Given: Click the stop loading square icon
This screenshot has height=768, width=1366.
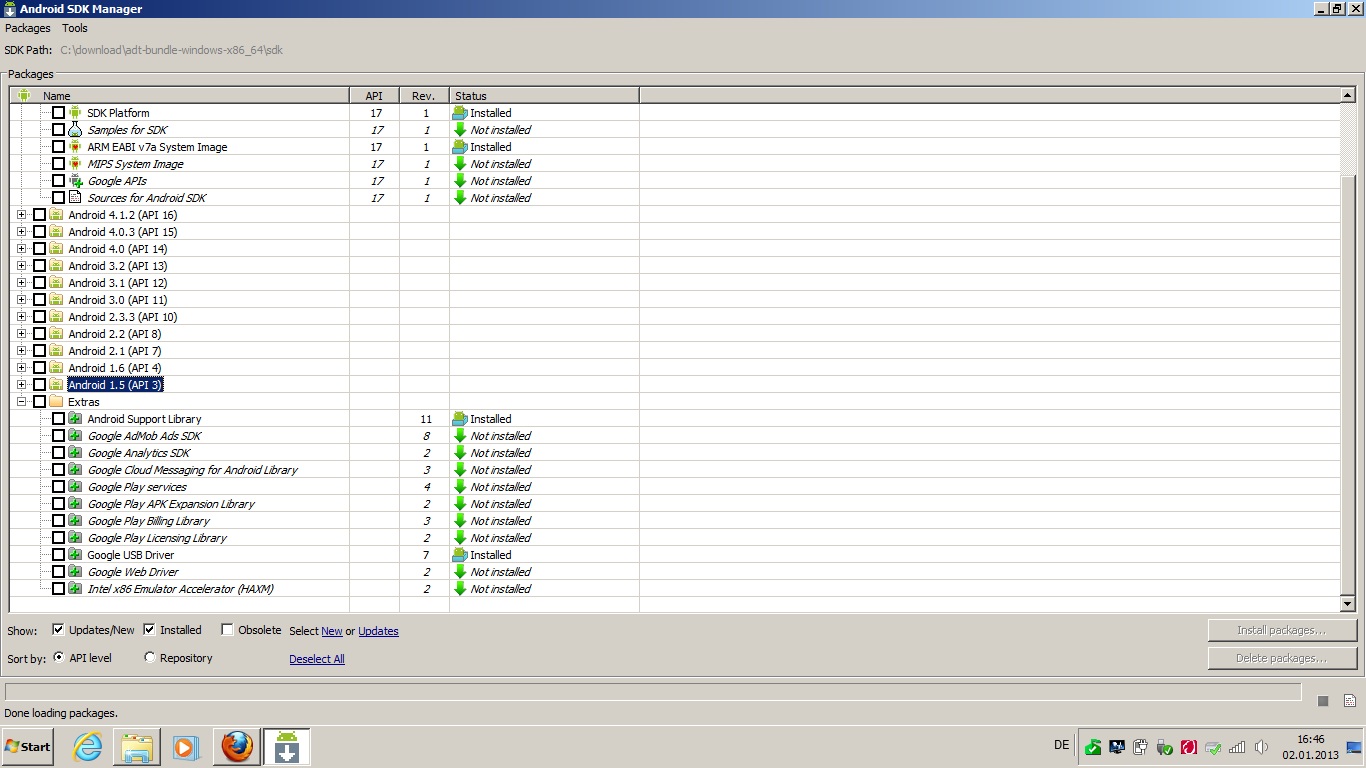Looking at the screenshot, I should [1323, 701].
